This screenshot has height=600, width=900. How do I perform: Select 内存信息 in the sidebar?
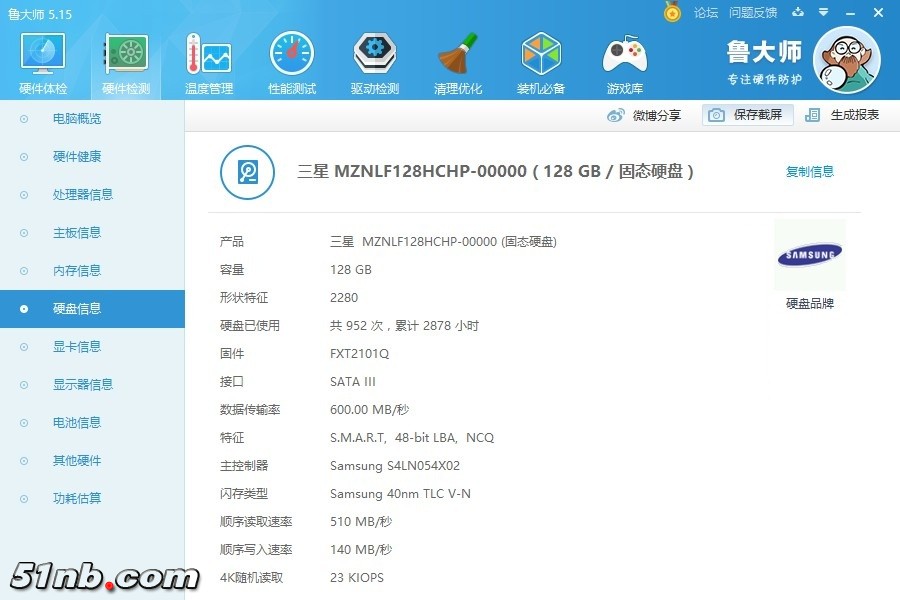pos(77,271)
